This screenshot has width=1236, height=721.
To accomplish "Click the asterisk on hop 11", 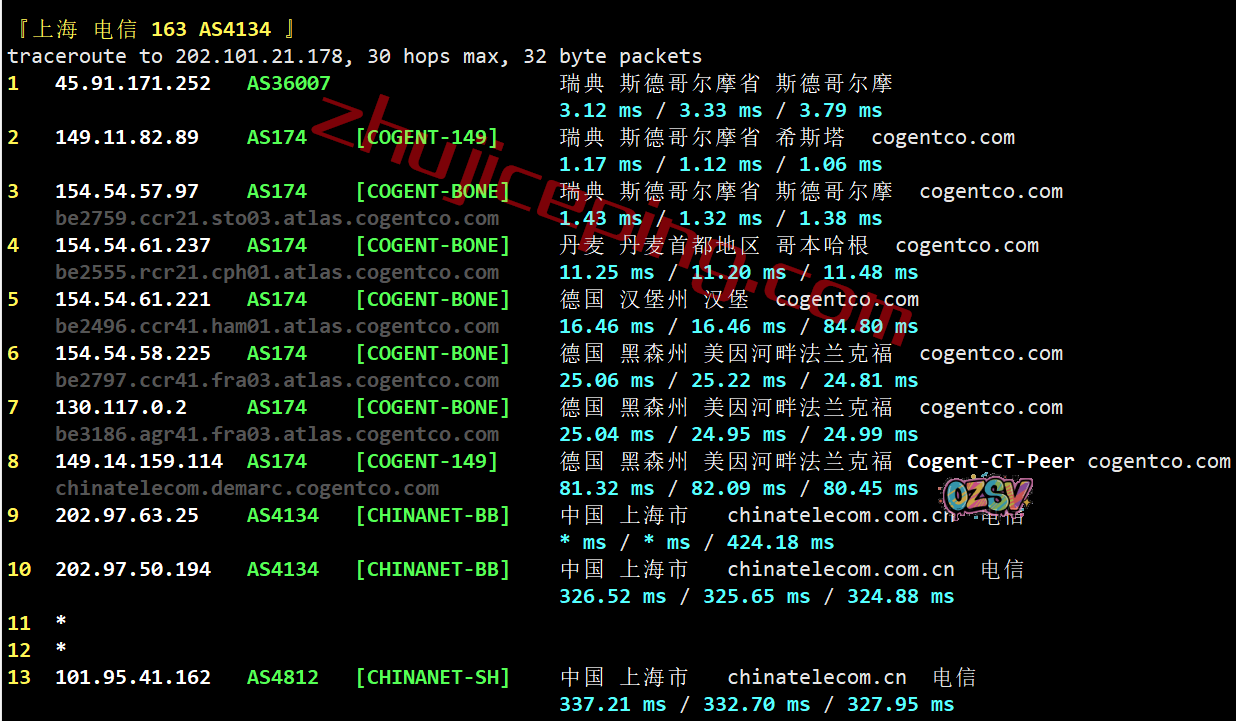I will (61, 623).
